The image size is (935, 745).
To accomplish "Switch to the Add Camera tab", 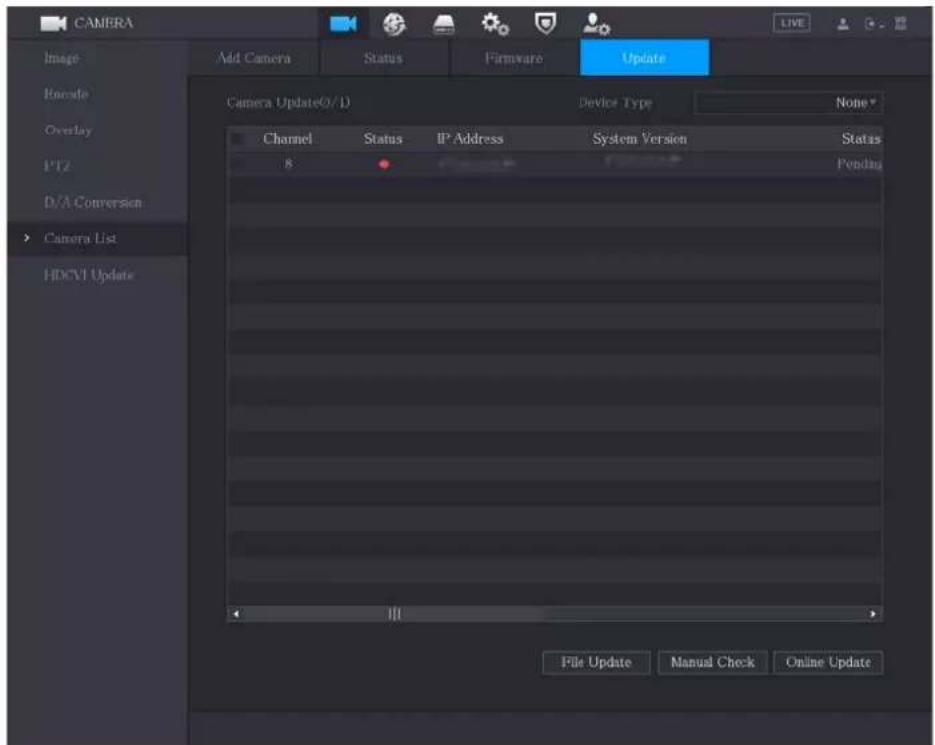I will pos(254,58).
